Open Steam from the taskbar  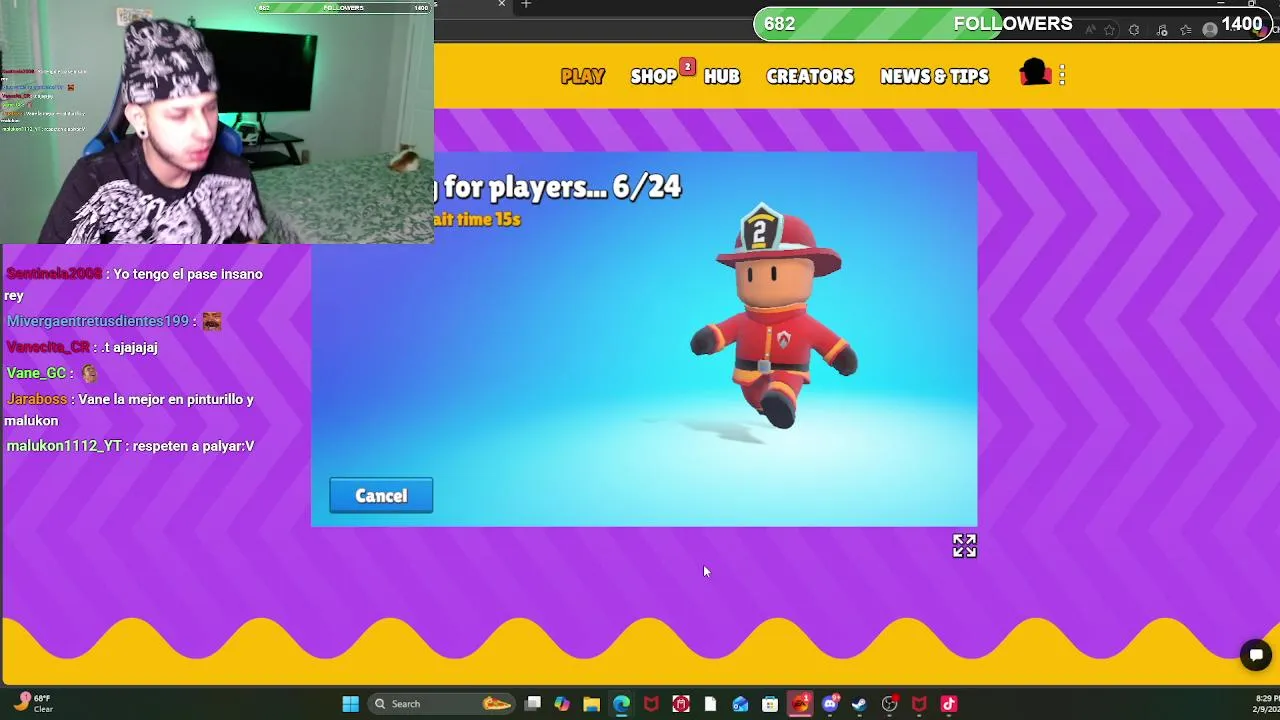[859, 704]
